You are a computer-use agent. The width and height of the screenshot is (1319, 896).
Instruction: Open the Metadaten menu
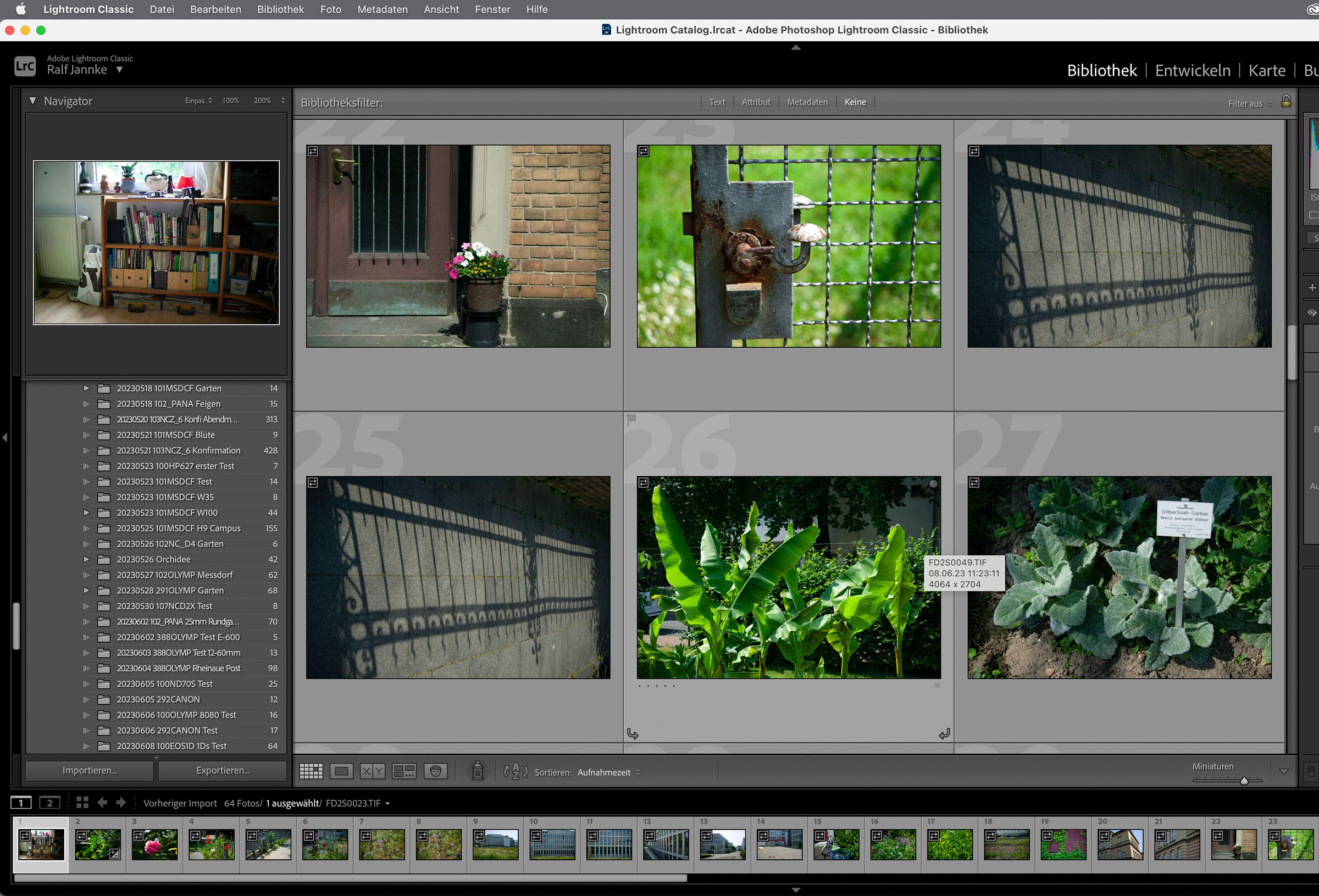pyautogui.click(x=382, y=9)
